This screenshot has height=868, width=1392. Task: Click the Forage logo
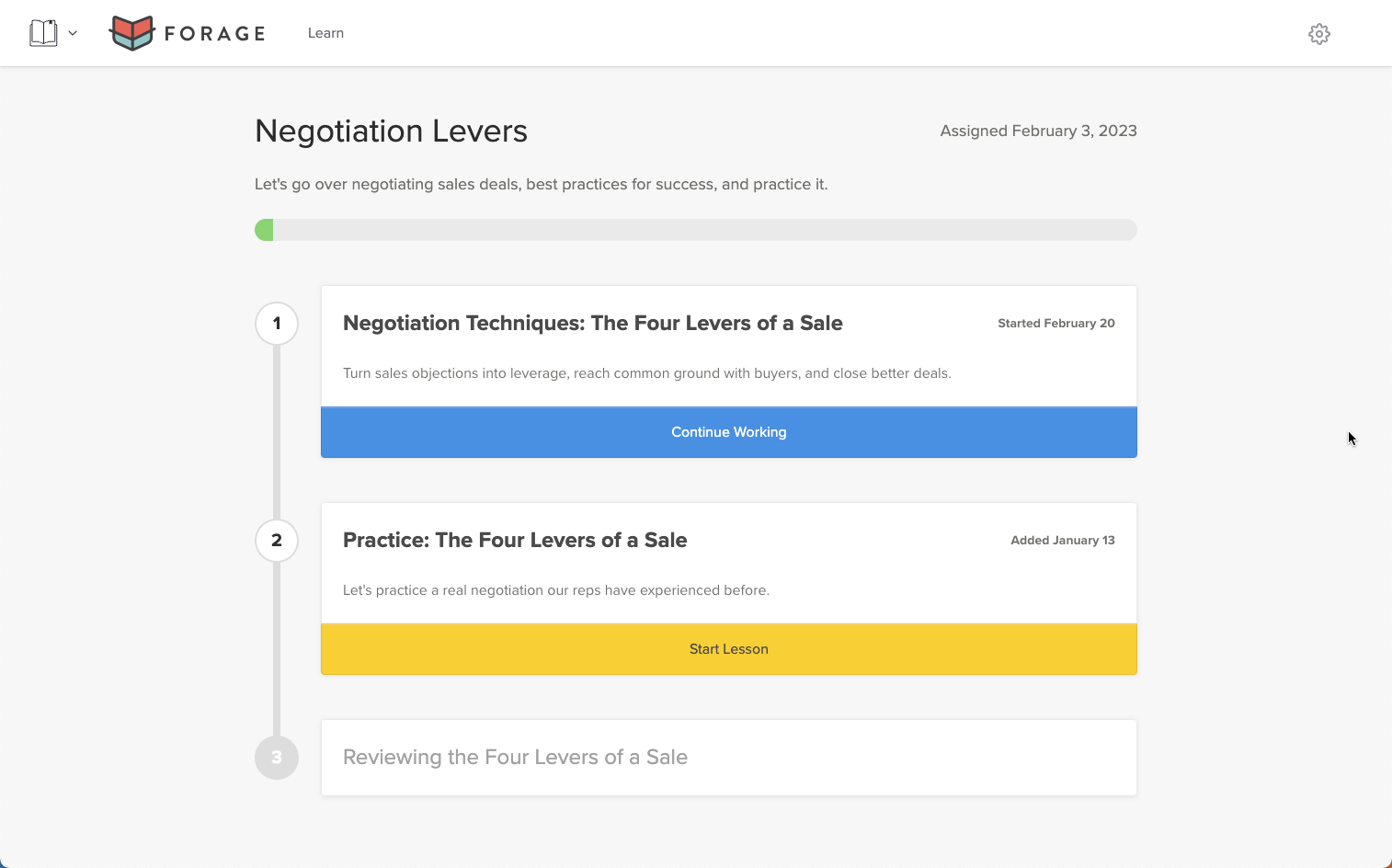(x=132, y=33)
